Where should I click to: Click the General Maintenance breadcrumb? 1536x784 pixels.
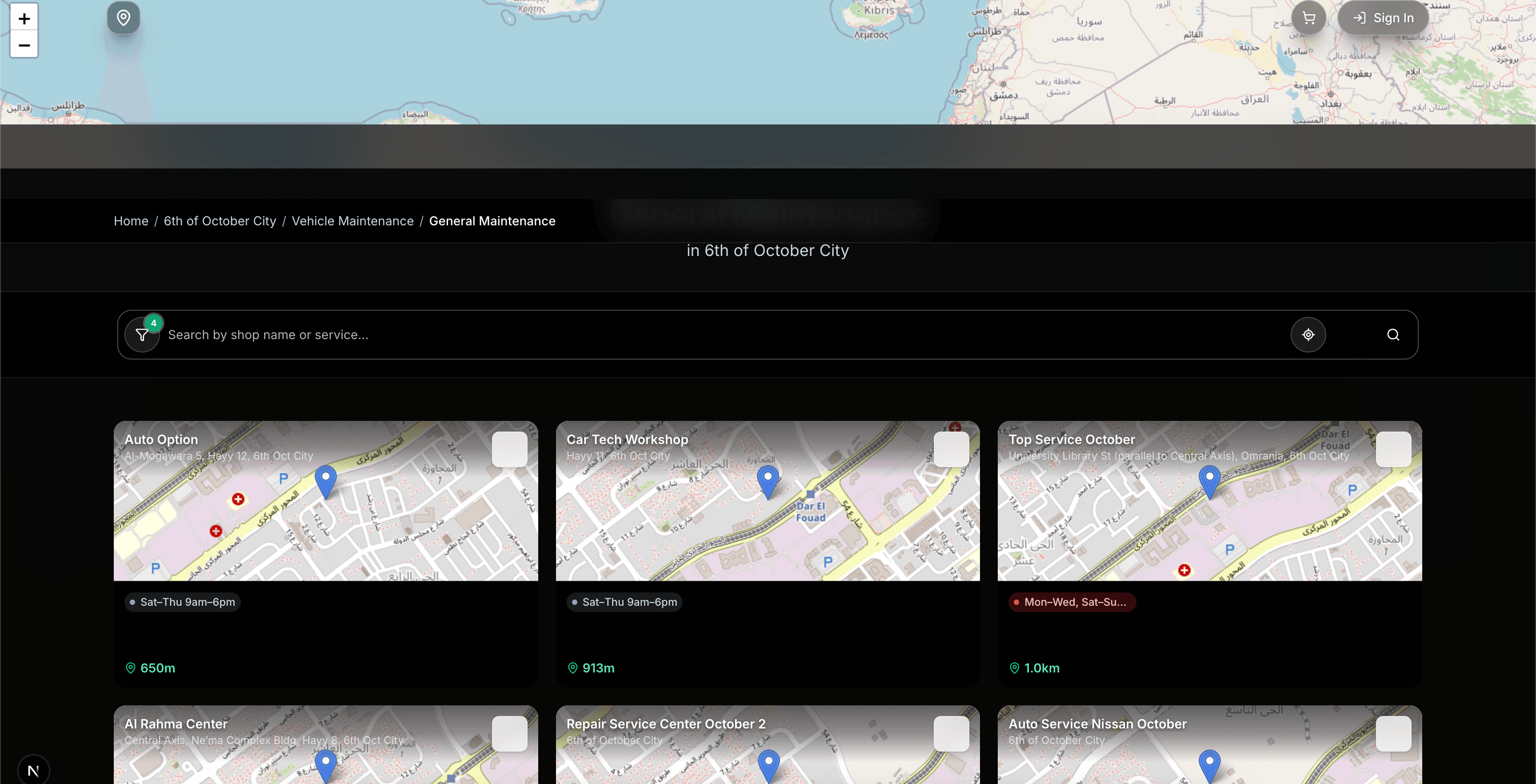(492, 221)
